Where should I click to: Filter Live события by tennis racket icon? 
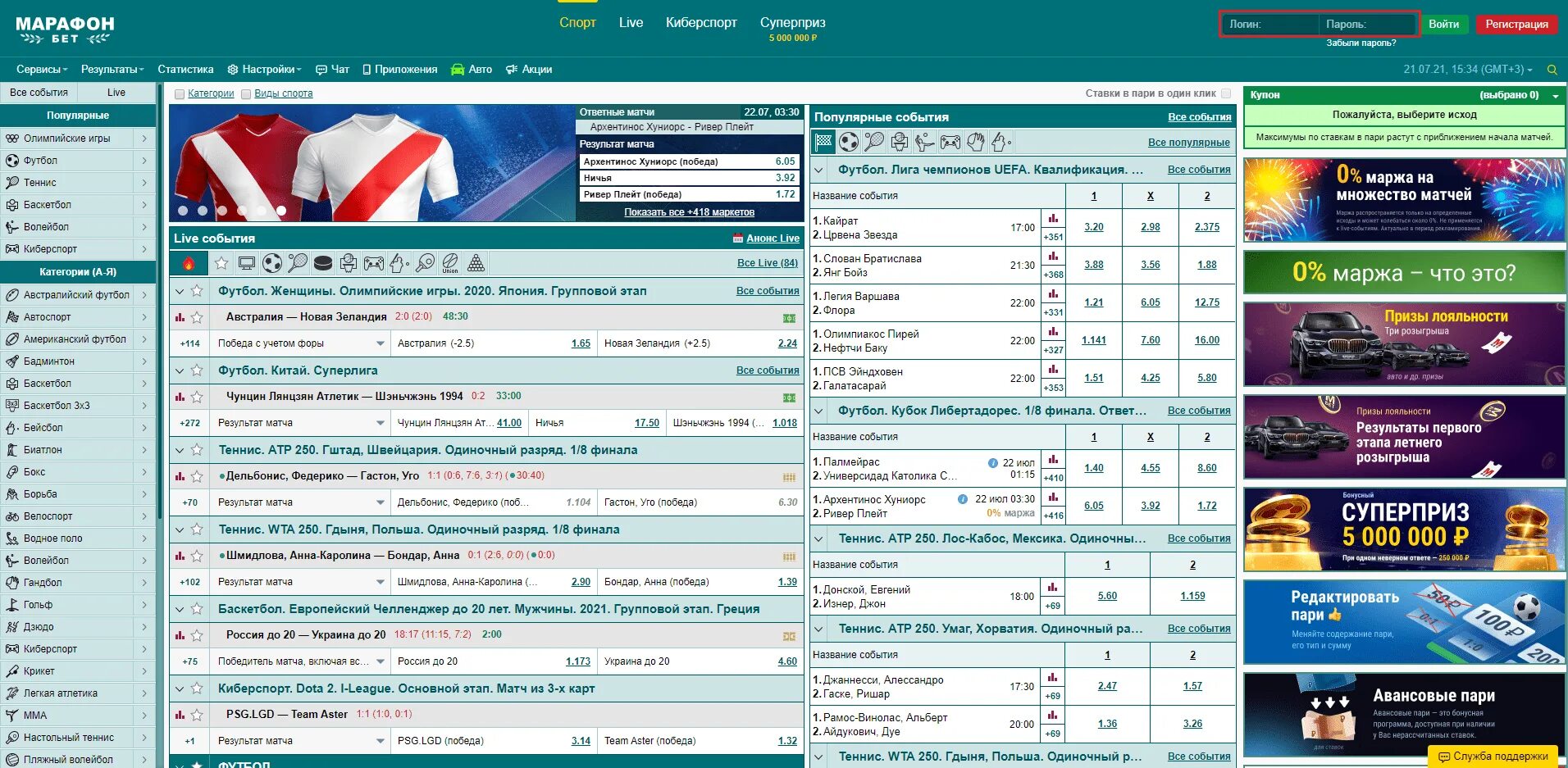[298, 263]
